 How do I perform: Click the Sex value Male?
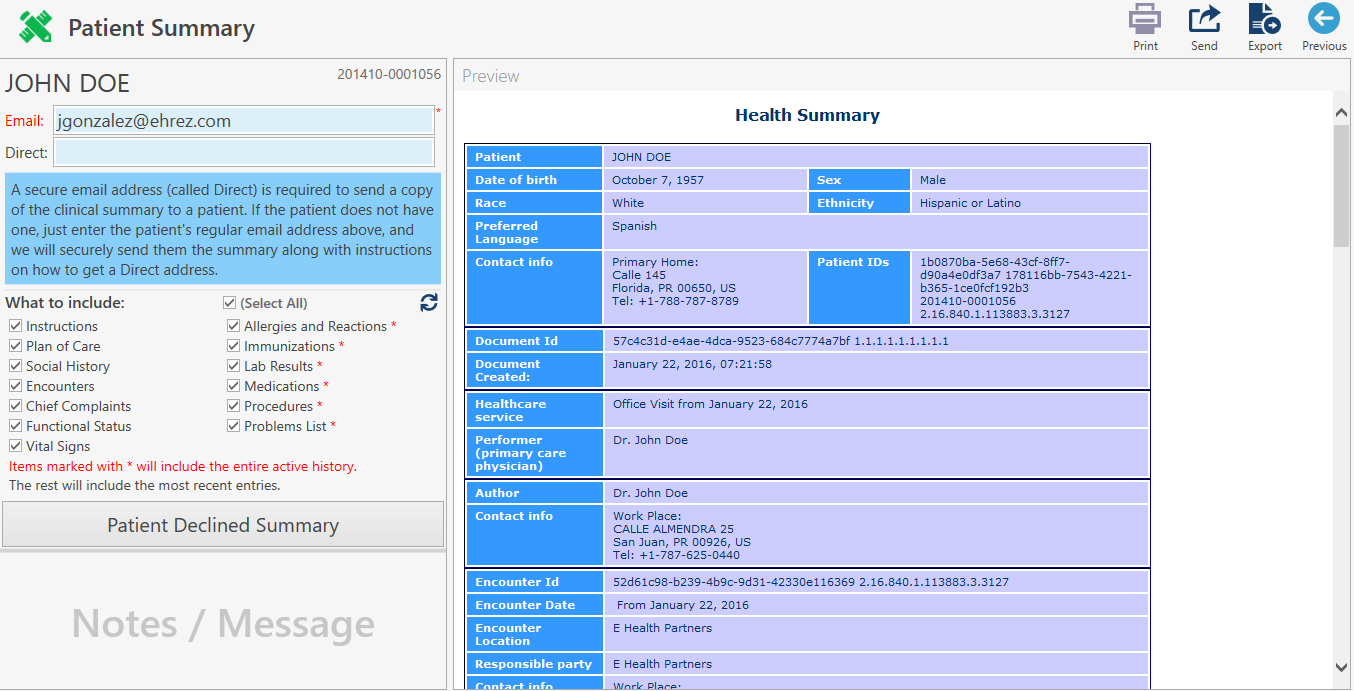[x=932, y=180]
